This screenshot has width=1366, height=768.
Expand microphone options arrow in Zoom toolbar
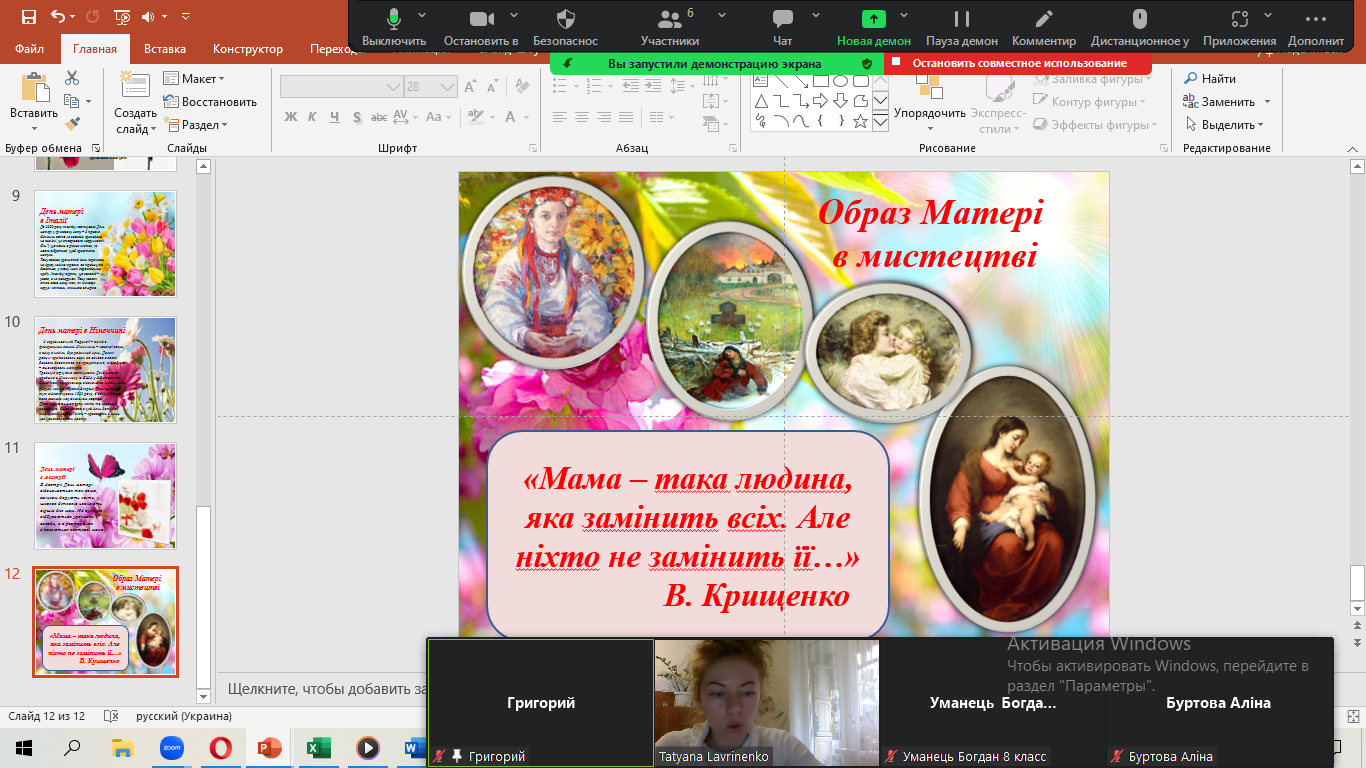[422, 15]
